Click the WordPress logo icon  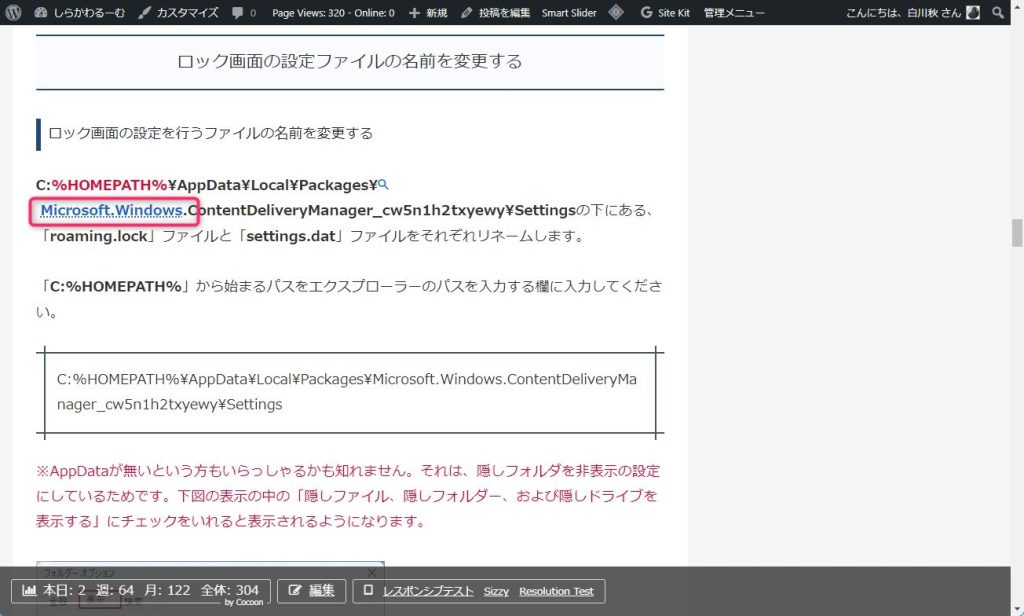click(13, 13)
